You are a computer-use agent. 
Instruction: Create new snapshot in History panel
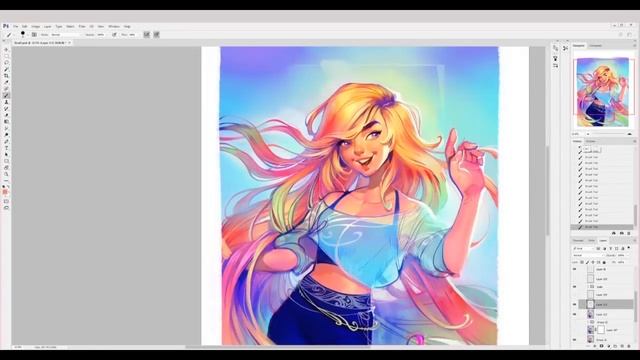tap(621, 233)
